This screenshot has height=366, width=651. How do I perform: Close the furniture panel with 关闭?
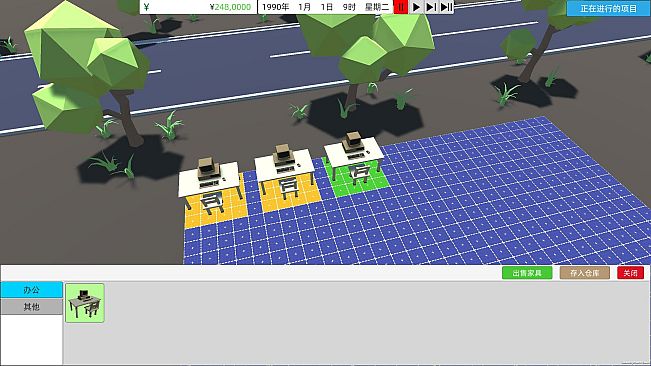[630, 273]
